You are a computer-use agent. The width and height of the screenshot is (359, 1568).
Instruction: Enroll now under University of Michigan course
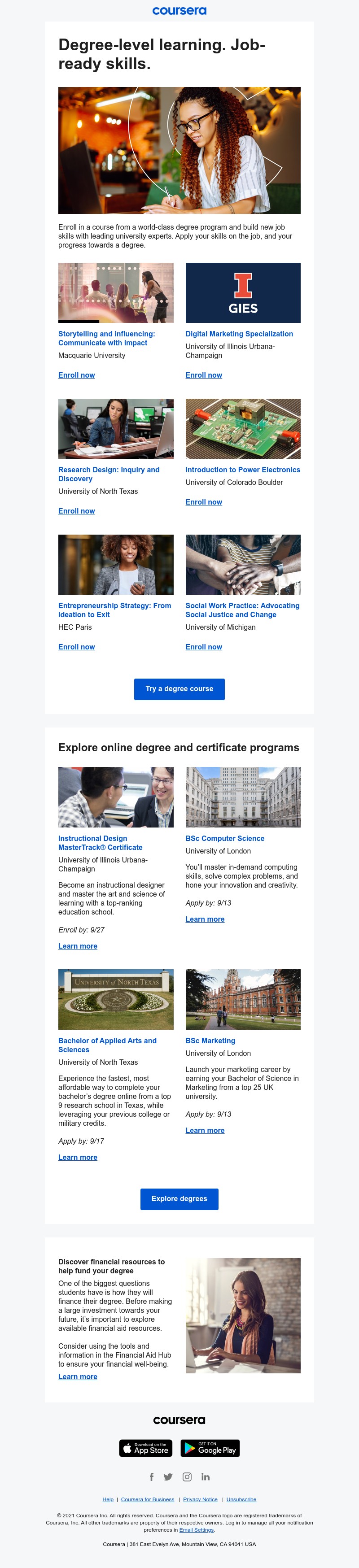click(204, 647)
